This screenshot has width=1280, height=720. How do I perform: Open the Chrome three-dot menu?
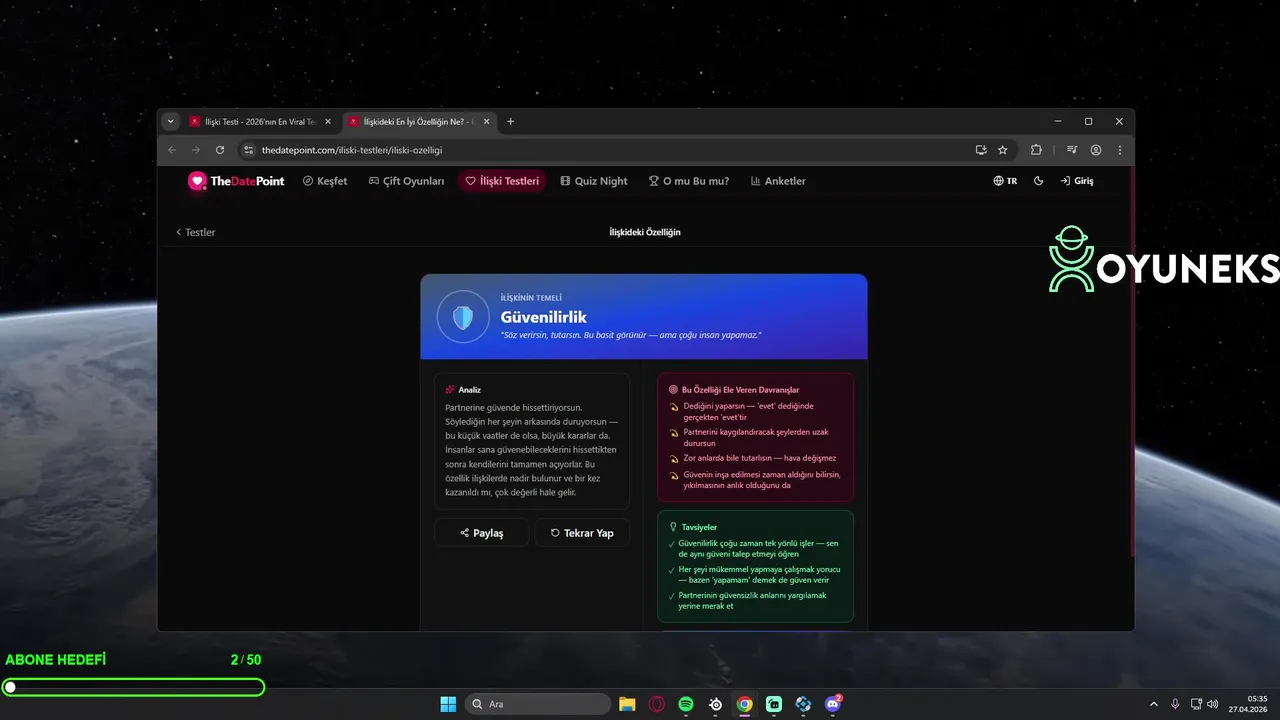[1120, 150]
